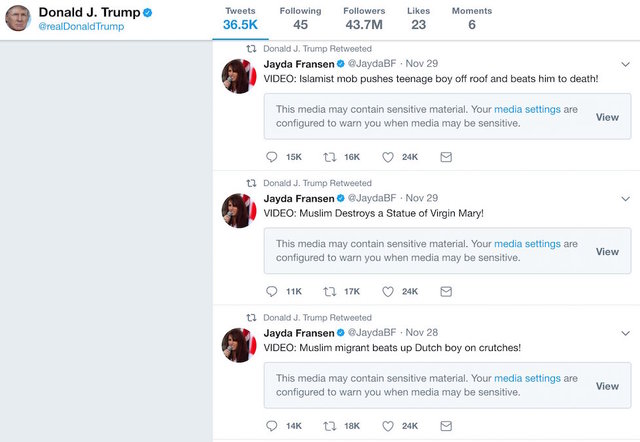The height and width of the screenshot is (442, 640).
Task: Share Dutch boy tweet via direct message
Action: (446, 425)
